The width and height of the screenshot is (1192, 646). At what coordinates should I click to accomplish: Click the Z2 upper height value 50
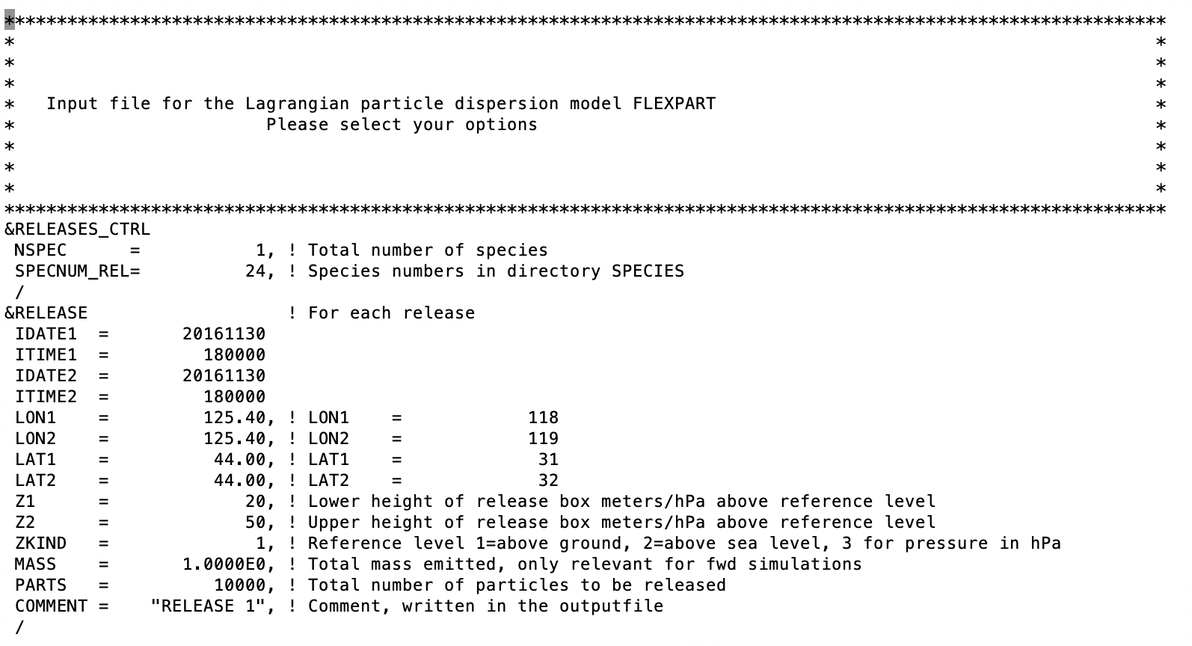click(255, 522)
